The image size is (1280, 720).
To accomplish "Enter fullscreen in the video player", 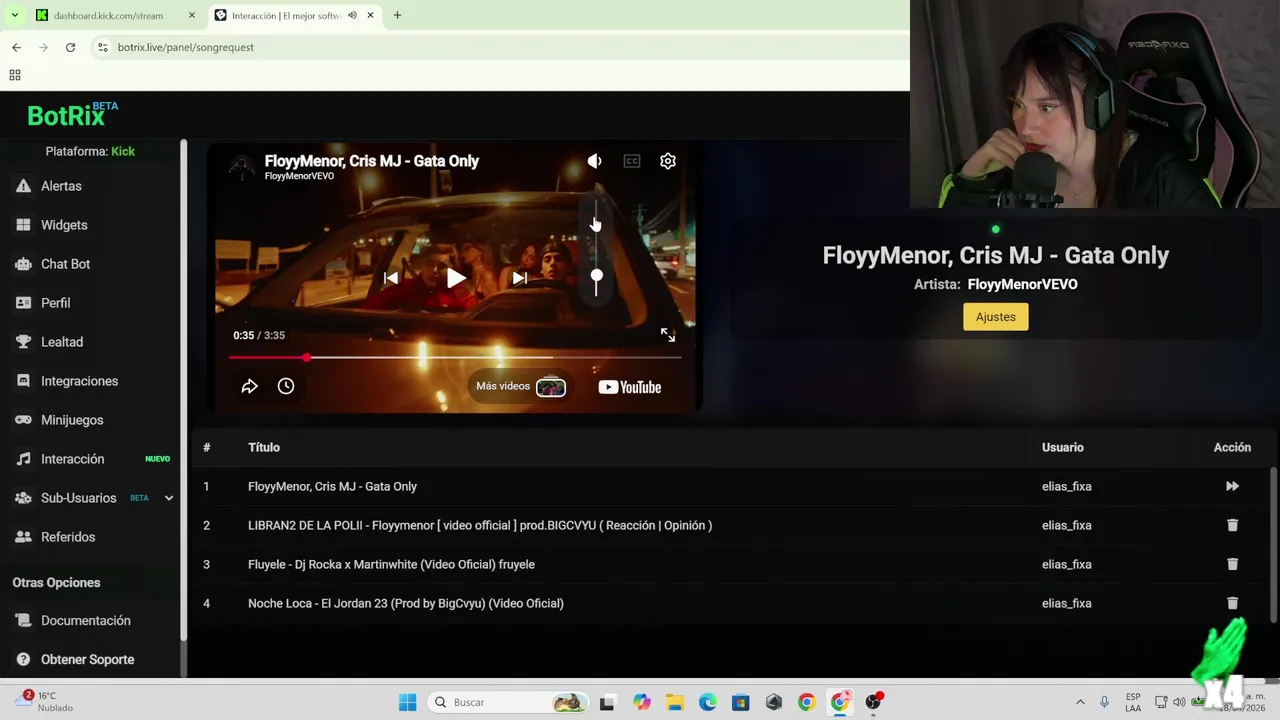I will 668,335.
